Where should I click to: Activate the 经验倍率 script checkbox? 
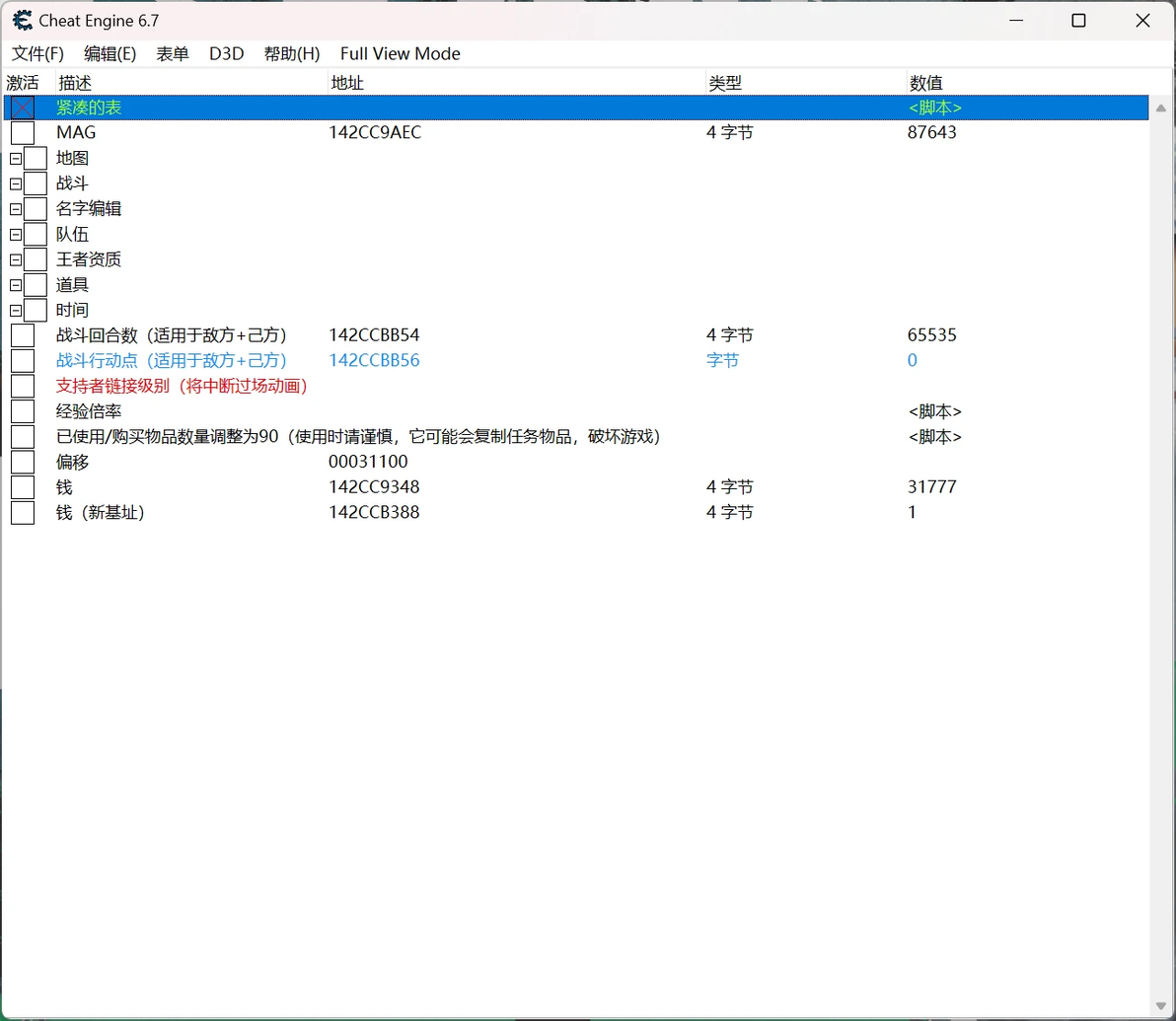point(23,411)
